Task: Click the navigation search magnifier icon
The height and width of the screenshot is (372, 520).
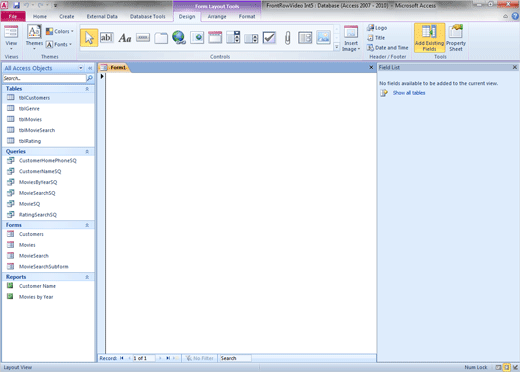Action: (x=90, y=78)
